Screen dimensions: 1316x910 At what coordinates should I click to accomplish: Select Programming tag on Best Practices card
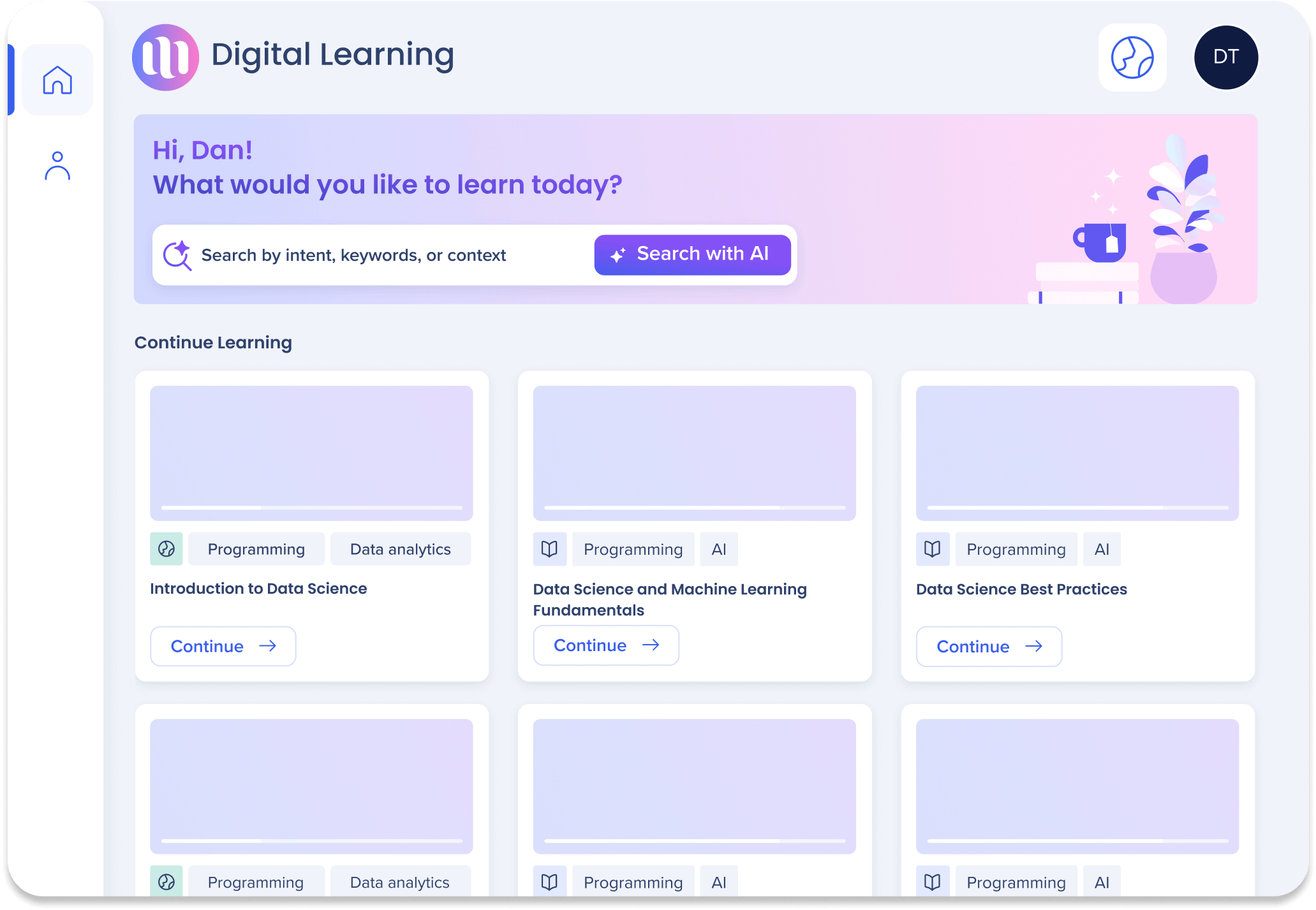click(1016, 549)
